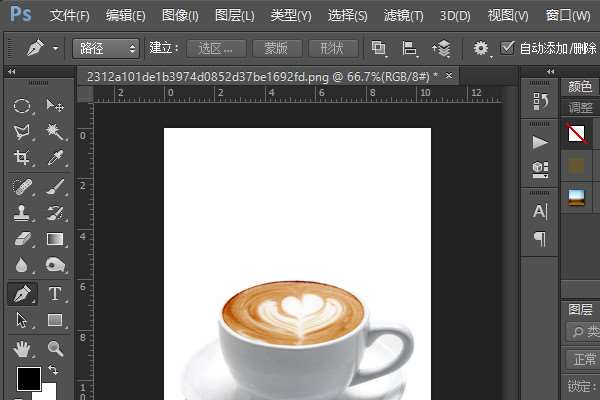This screenshot has width=600, height=400.
Task: Open the 文件(F) menu
Action: [x=70, y=16]
